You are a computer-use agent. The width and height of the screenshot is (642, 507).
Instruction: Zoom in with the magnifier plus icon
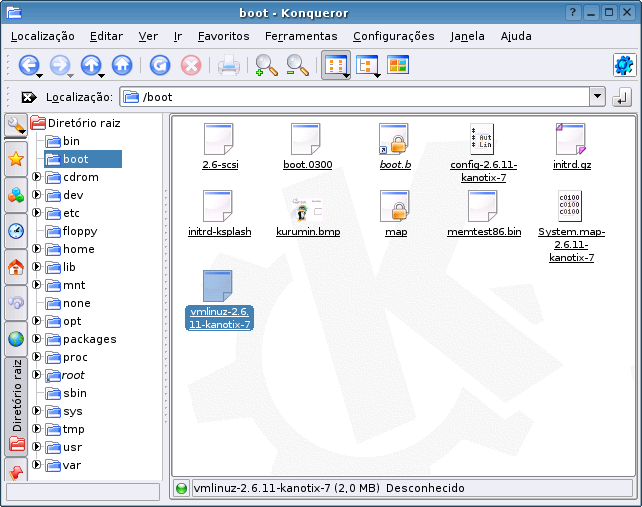[266, 65]
